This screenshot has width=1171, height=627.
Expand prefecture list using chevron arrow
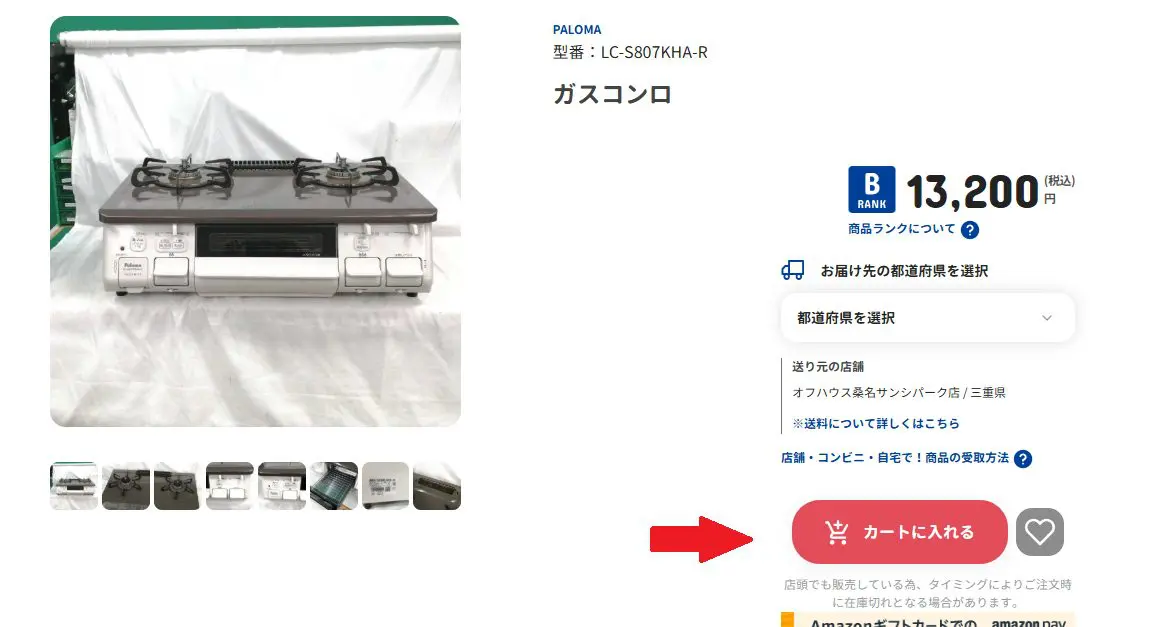pyautogui.click(x=1047, y=318)
